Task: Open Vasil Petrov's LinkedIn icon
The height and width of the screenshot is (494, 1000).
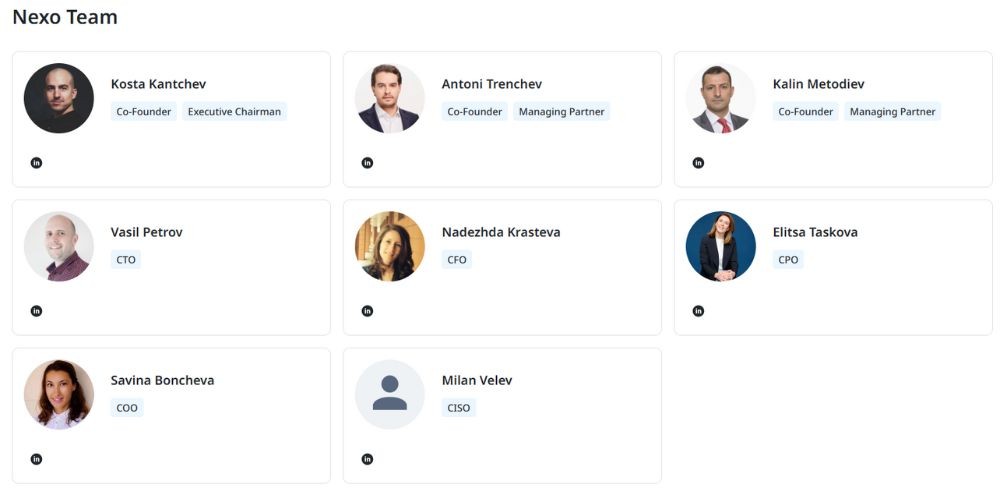Action: [36, 311]
